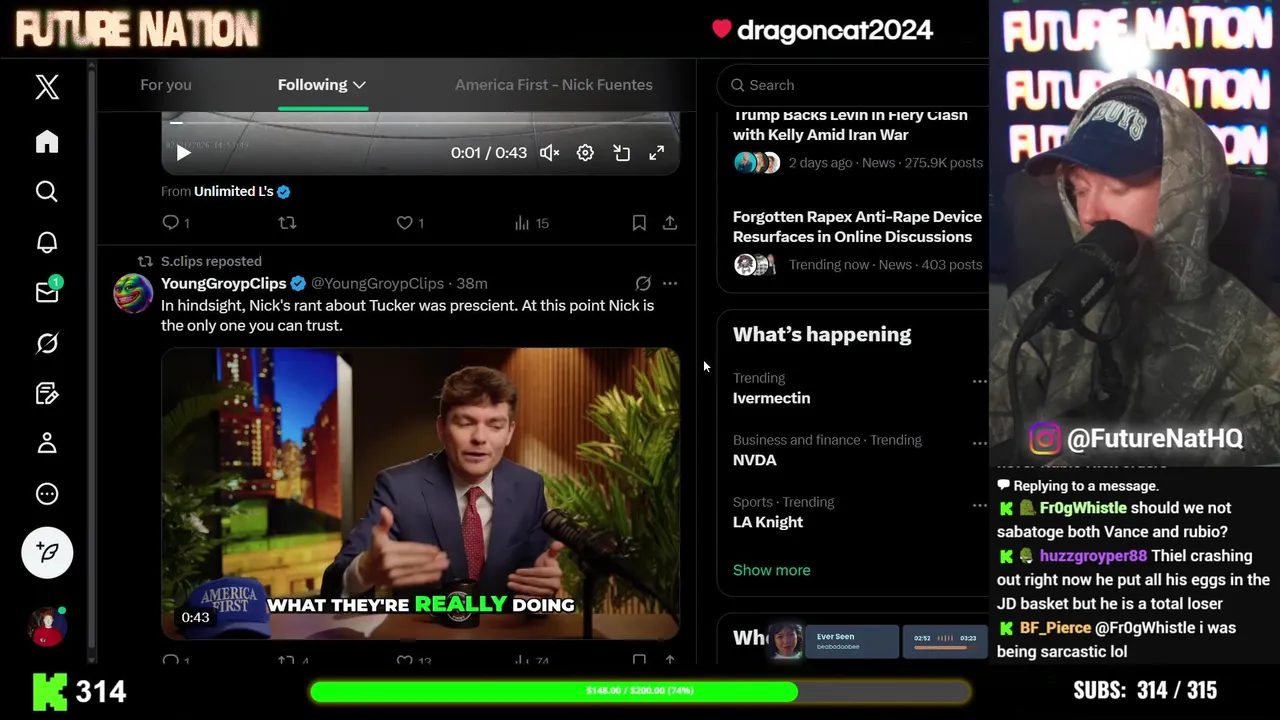Viewport: 1280px width, 720px height.
Task: Repost the Unlimited L's post
Action: click(287, 223)
